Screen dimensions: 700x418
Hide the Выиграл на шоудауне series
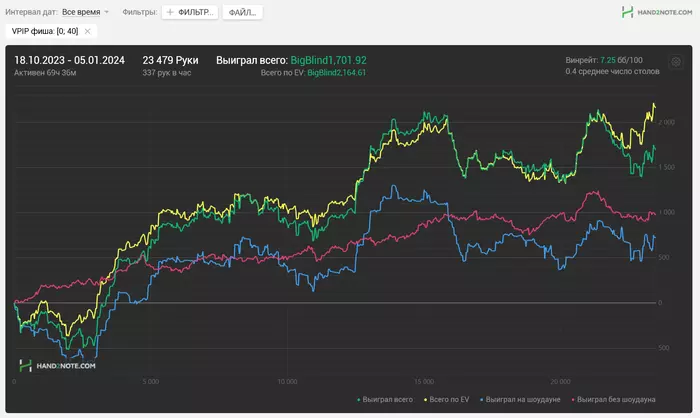pyautogui.click(x=520, y=400)
